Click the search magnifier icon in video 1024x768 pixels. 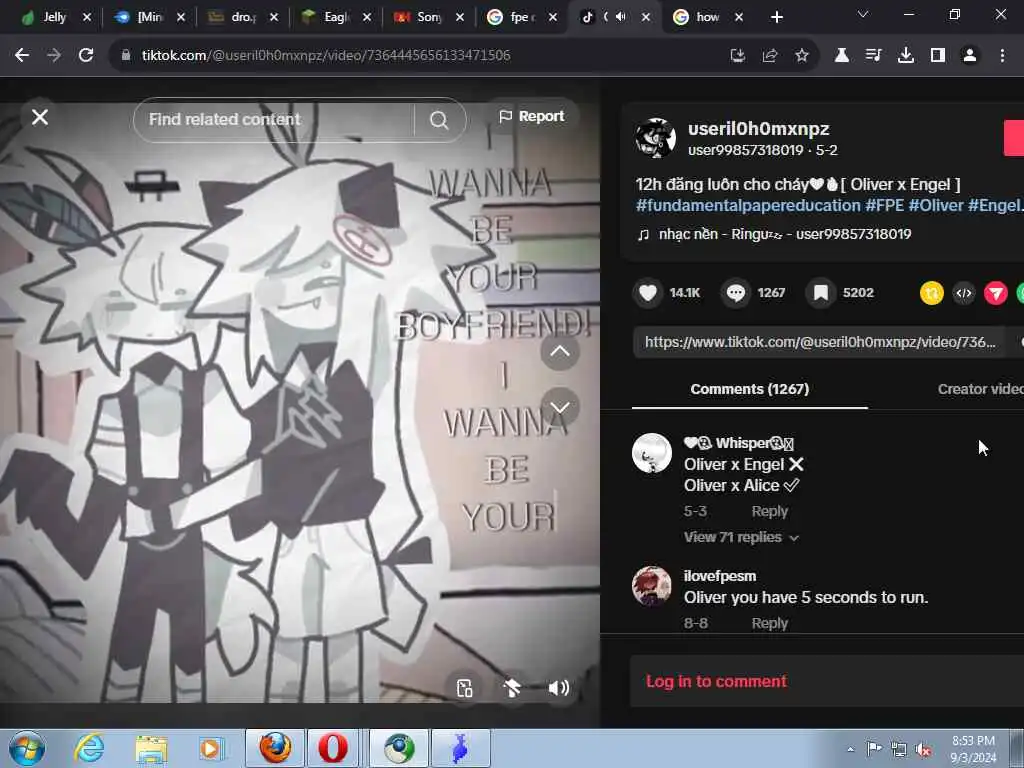point(439,120)
